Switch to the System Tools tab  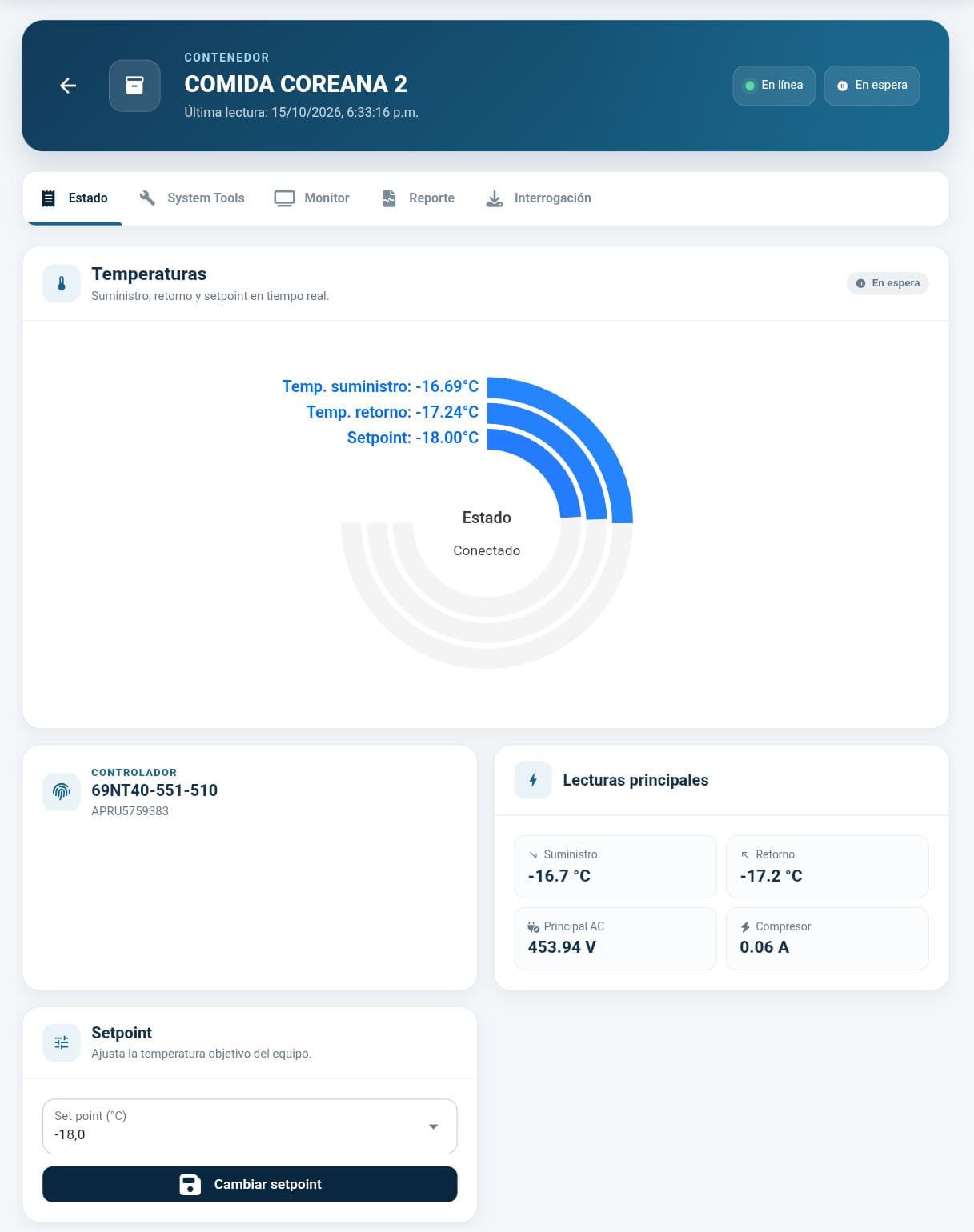pyautogui.click(x=192, y=198)
